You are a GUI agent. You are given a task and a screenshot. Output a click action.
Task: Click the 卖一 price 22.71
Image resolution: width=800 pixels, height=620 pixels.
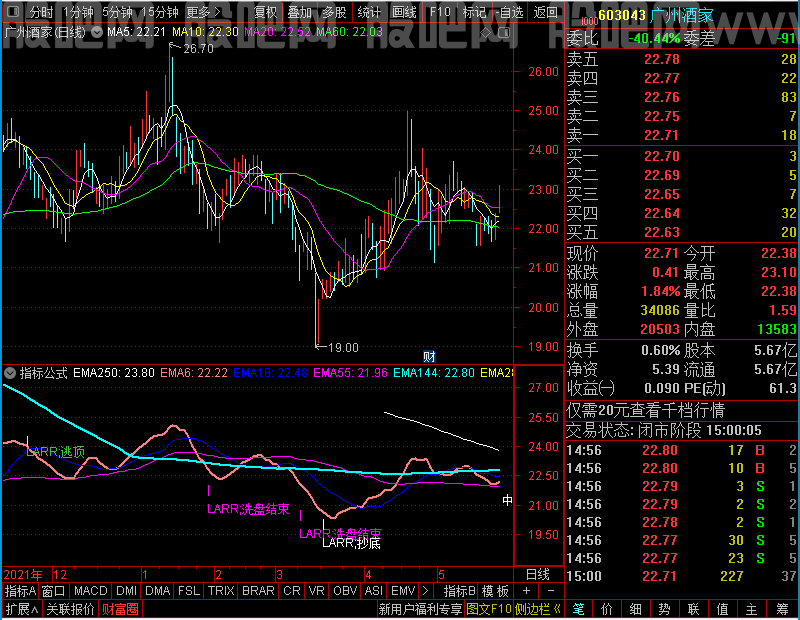tap(662, 135)
